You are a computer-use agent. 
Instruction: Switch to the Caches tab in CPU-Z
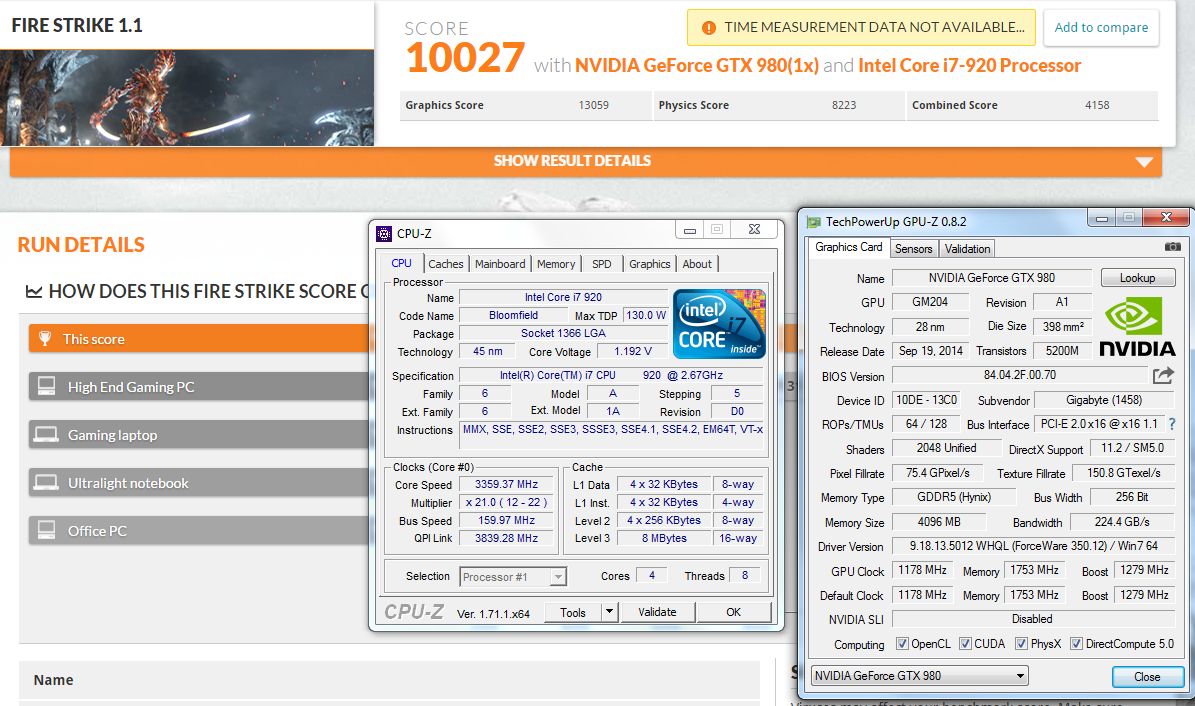tap(446, 264)
